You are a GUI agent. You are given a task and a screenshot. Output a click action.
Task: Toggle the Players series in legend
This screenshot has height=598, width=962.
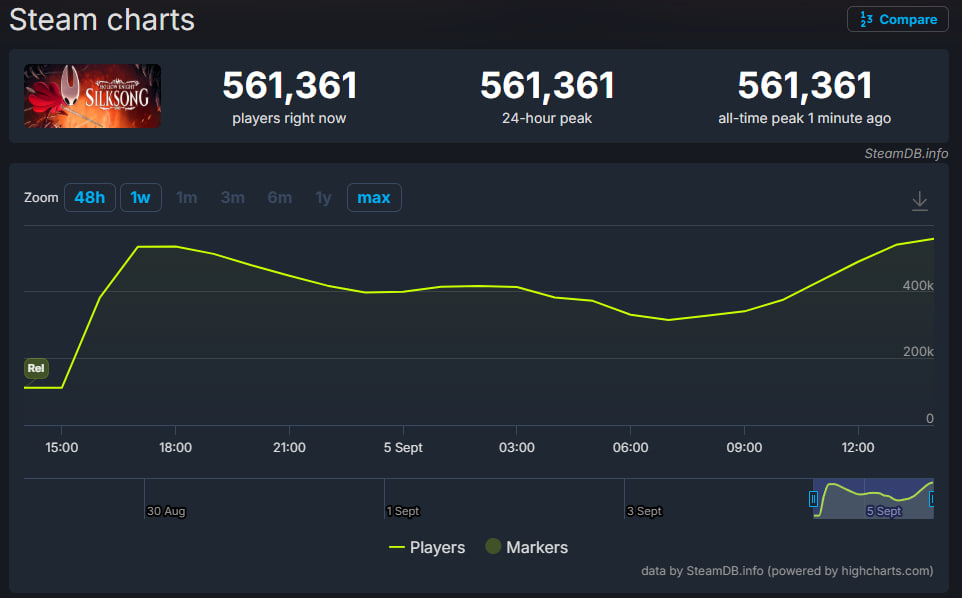[427, 547]
